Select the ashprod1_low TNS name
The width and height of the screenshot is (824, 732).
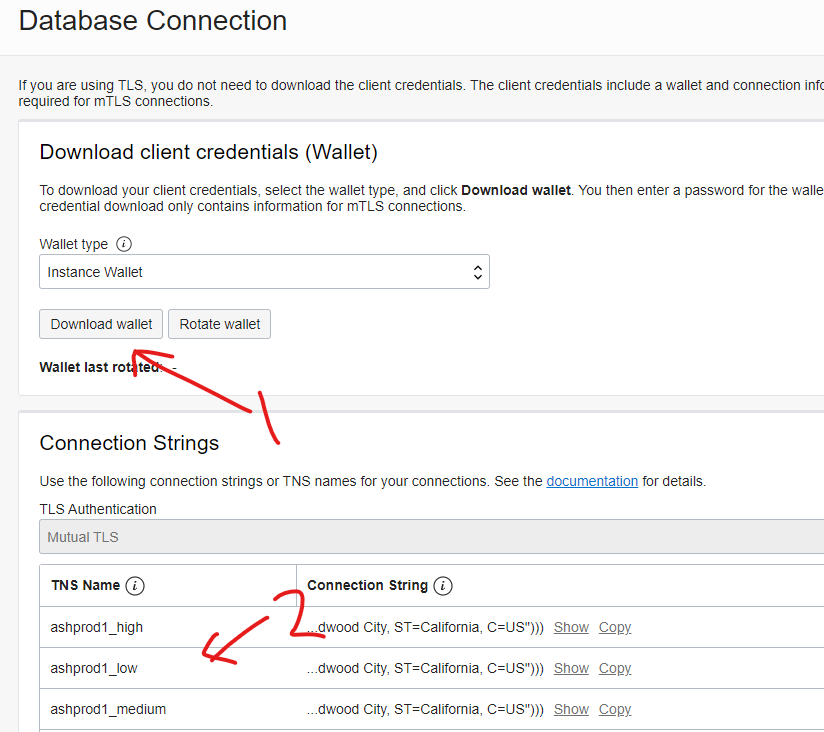point(94,668)
